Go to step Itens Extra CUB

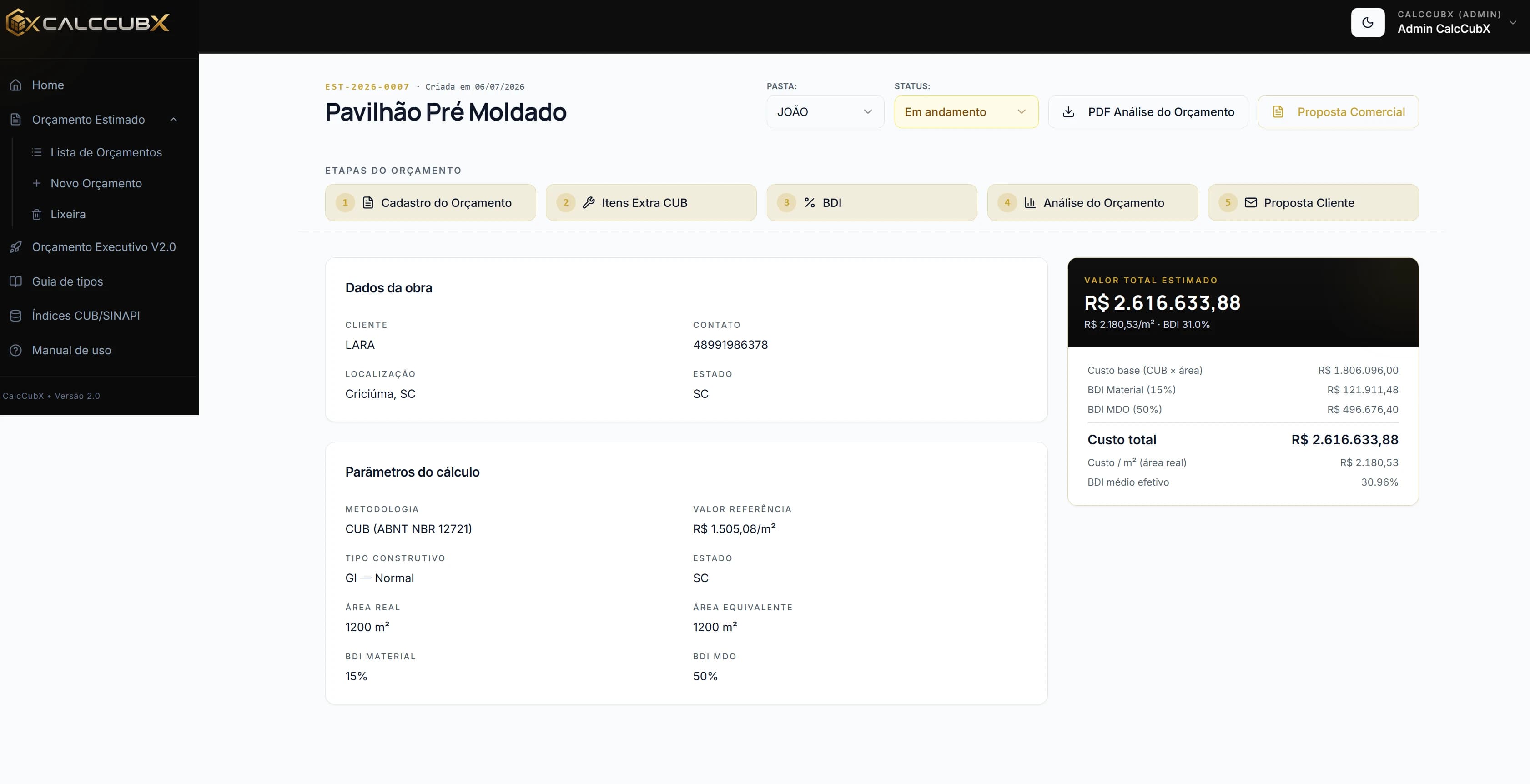point(651,202)
